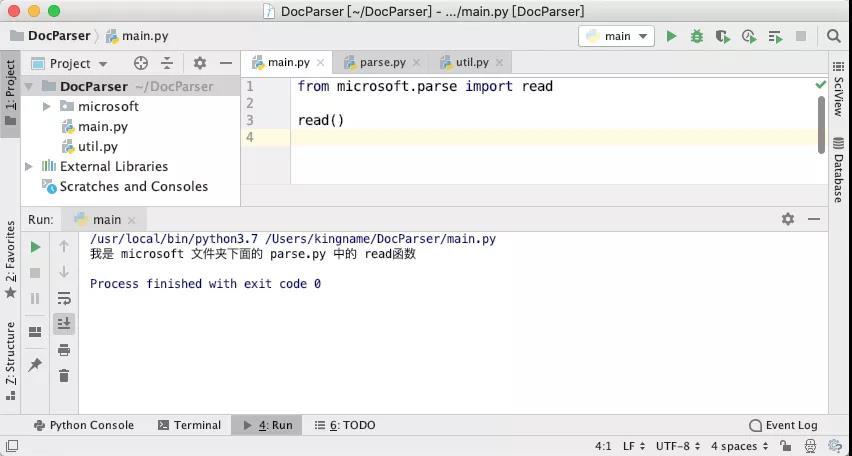Screen dimensions: 852x456
Task: Stop the running process from the top toolbar
Action: 801,36
